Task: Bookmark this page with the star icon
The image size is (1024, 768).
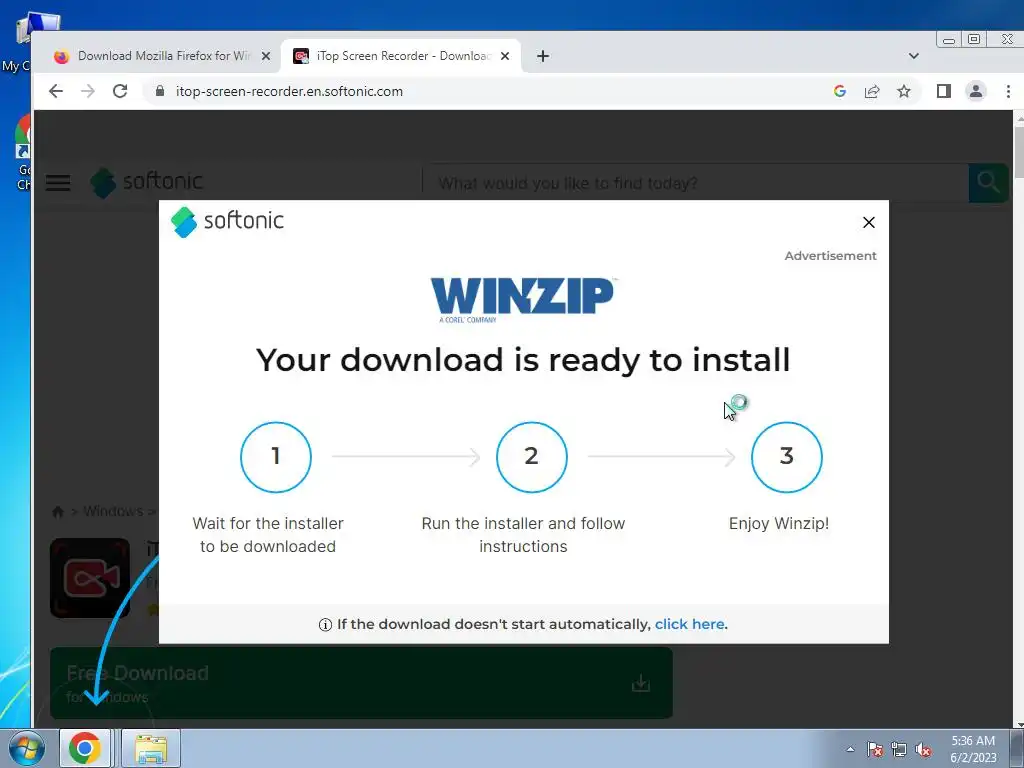Action: [904, 91]
